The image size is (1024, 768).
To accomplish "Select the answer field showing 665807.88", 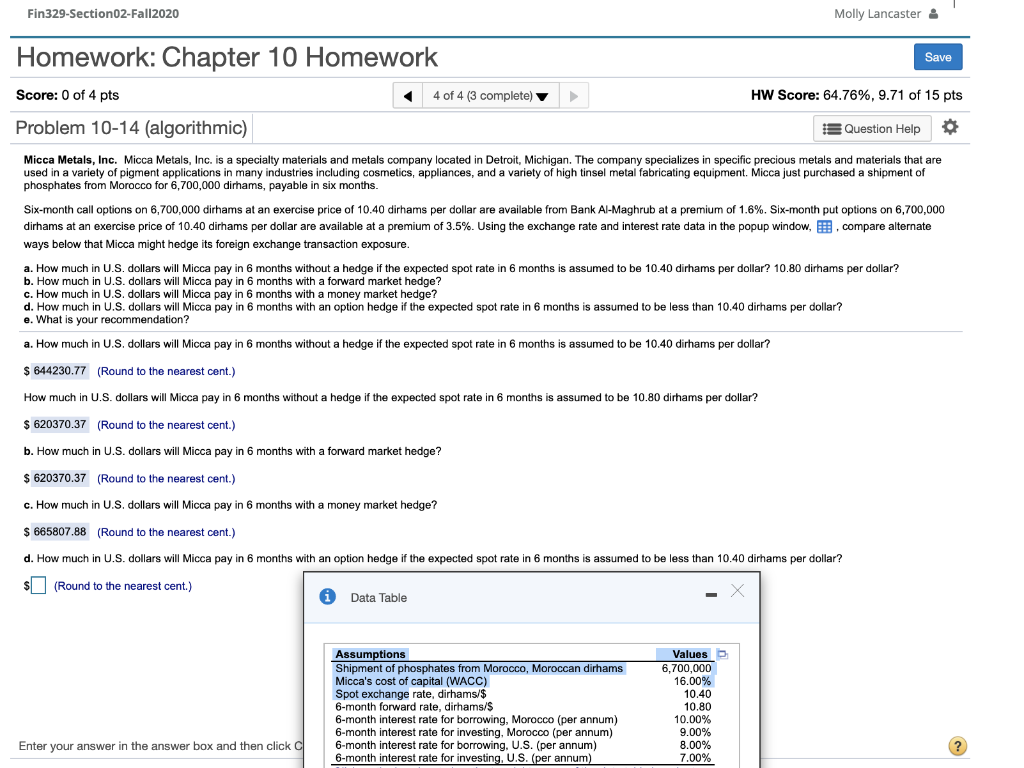I will [56, 531].
